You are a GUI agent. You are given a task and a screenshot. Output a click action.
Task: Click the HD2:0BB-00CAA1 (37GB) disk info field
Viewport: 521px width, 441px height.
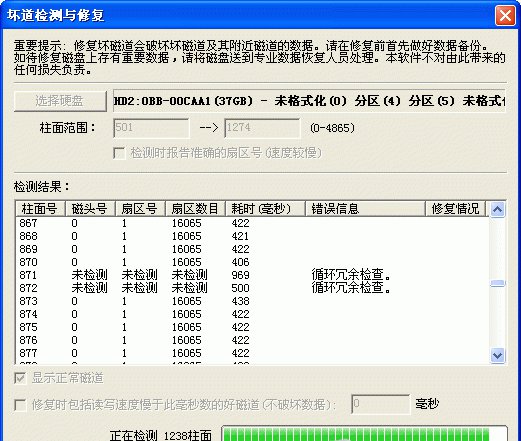(309, 101)
